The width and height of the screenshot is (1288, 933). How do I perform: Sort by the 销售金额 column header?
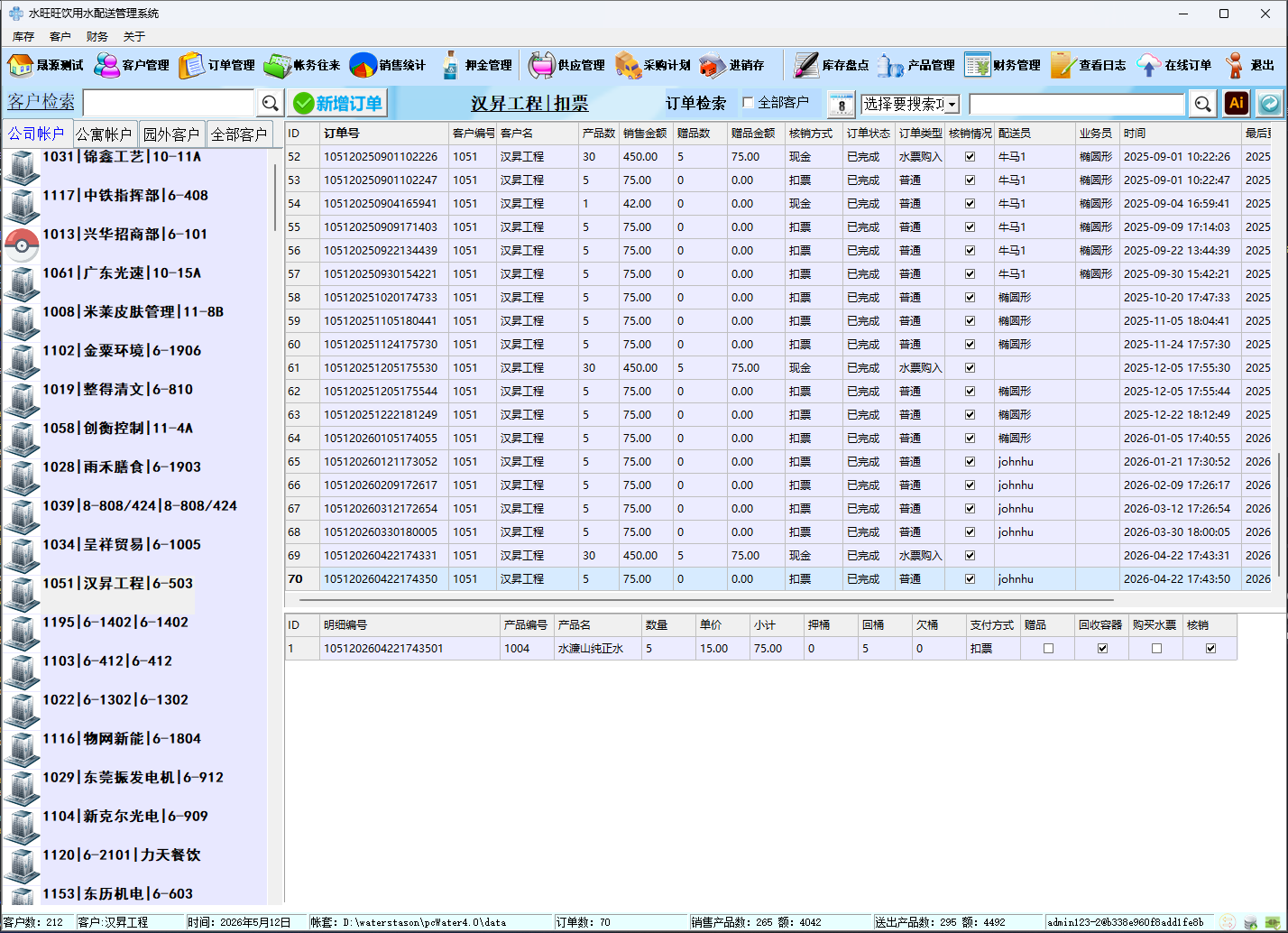tap(646, 133)
